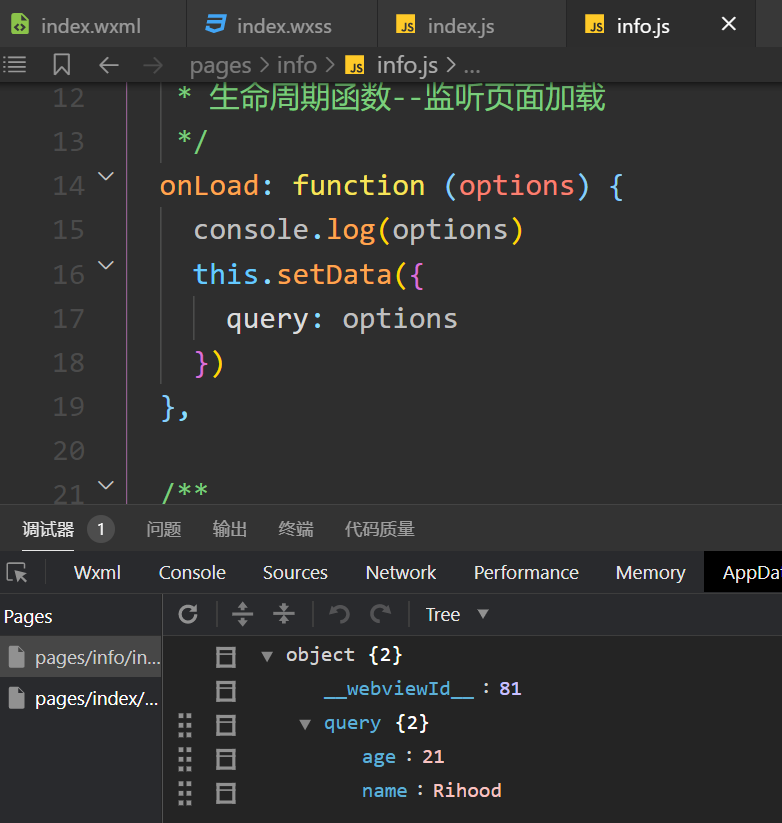Click the debugger badge showing 1
The image size is (782, 823).
pos(101,529)
